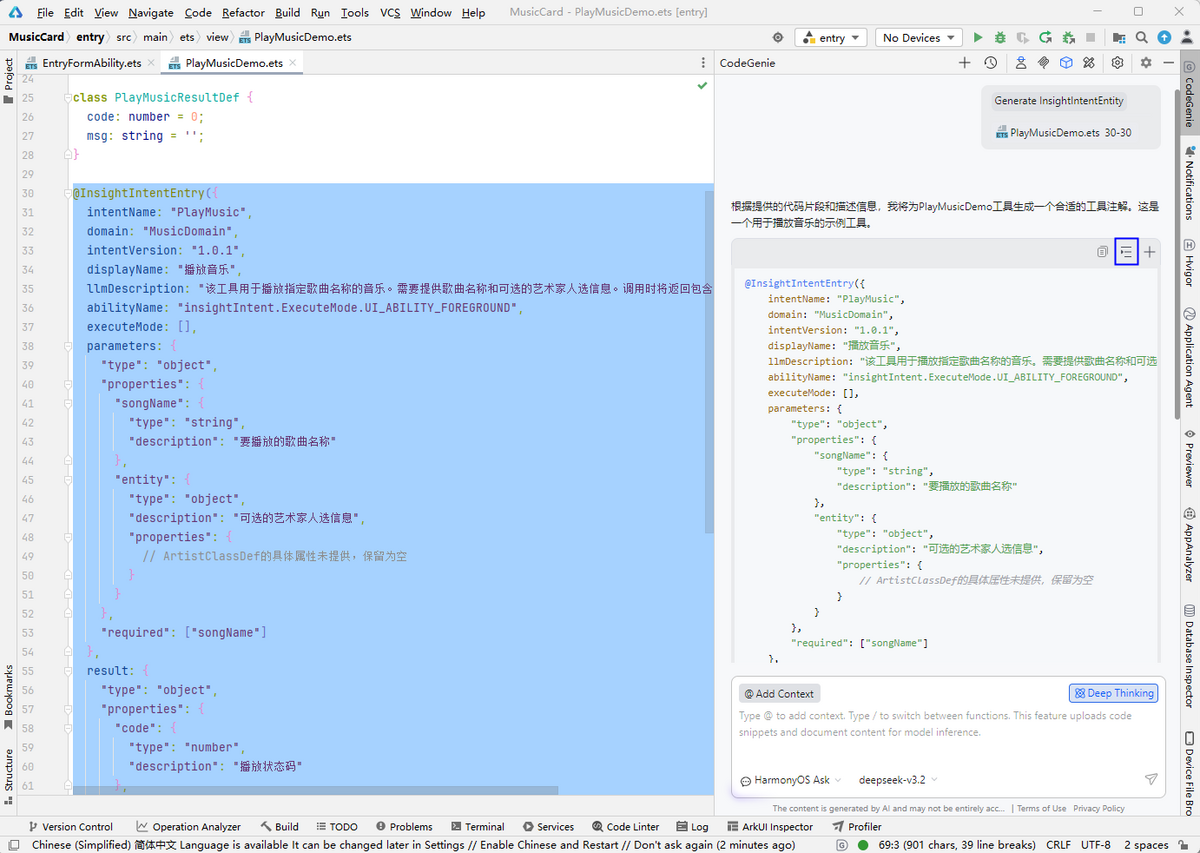Viewport: 1200px width, 853px height.
Task: Open the entry run configuration dropdown
Action: tap(832, 38)
